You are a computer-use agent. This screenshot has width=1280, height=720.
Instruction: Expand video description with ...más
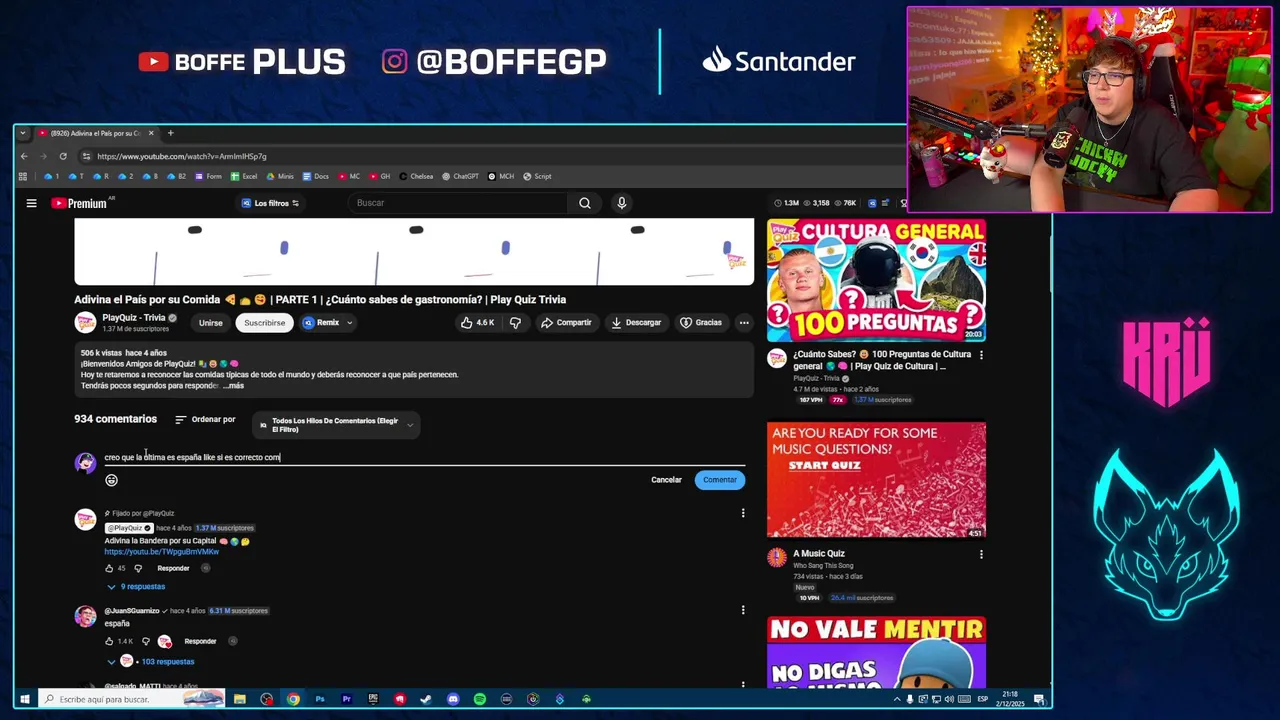tap(233, 386)
